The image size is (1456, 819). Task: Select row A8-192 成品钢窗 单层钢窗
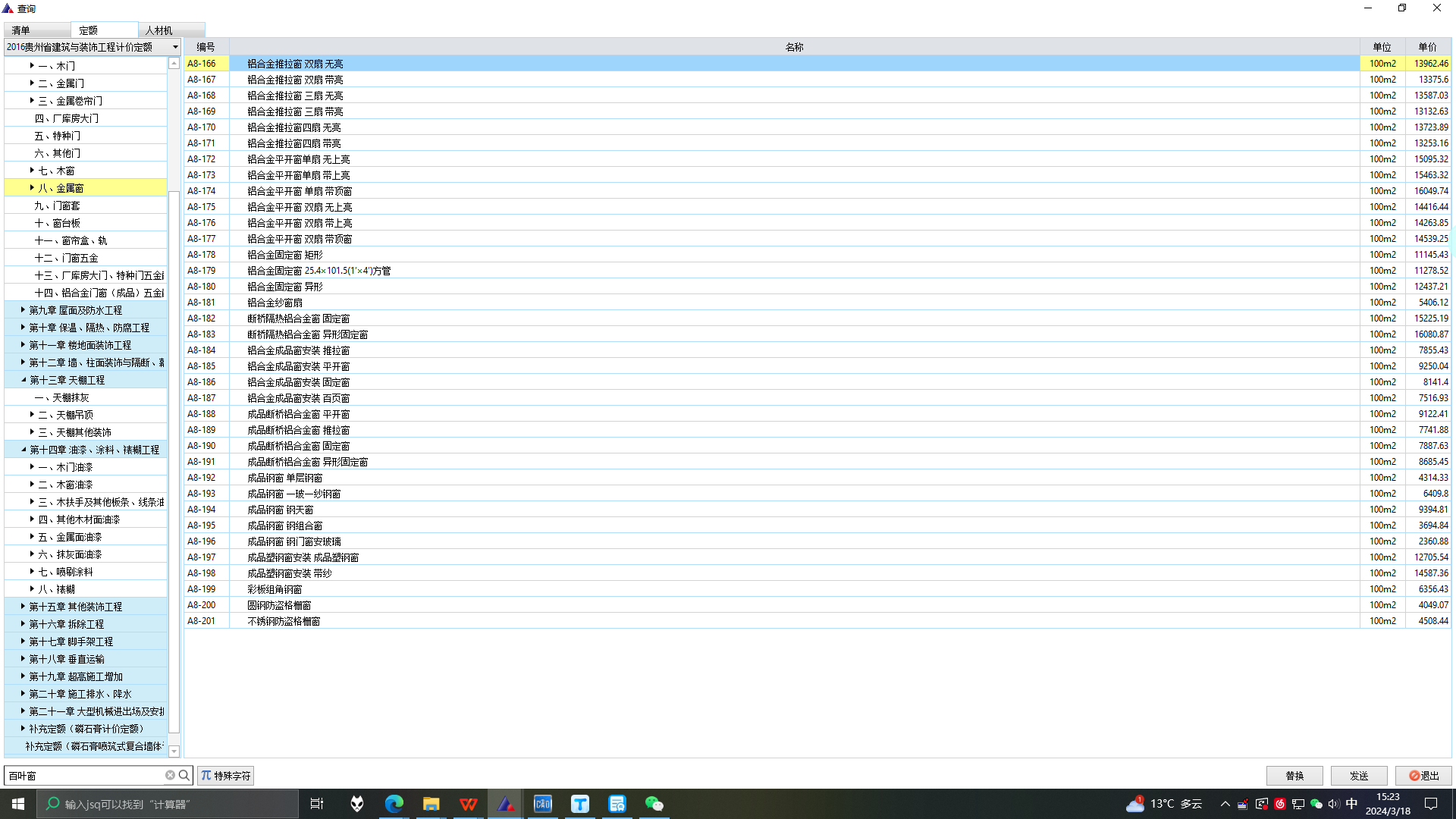[817, 478]
